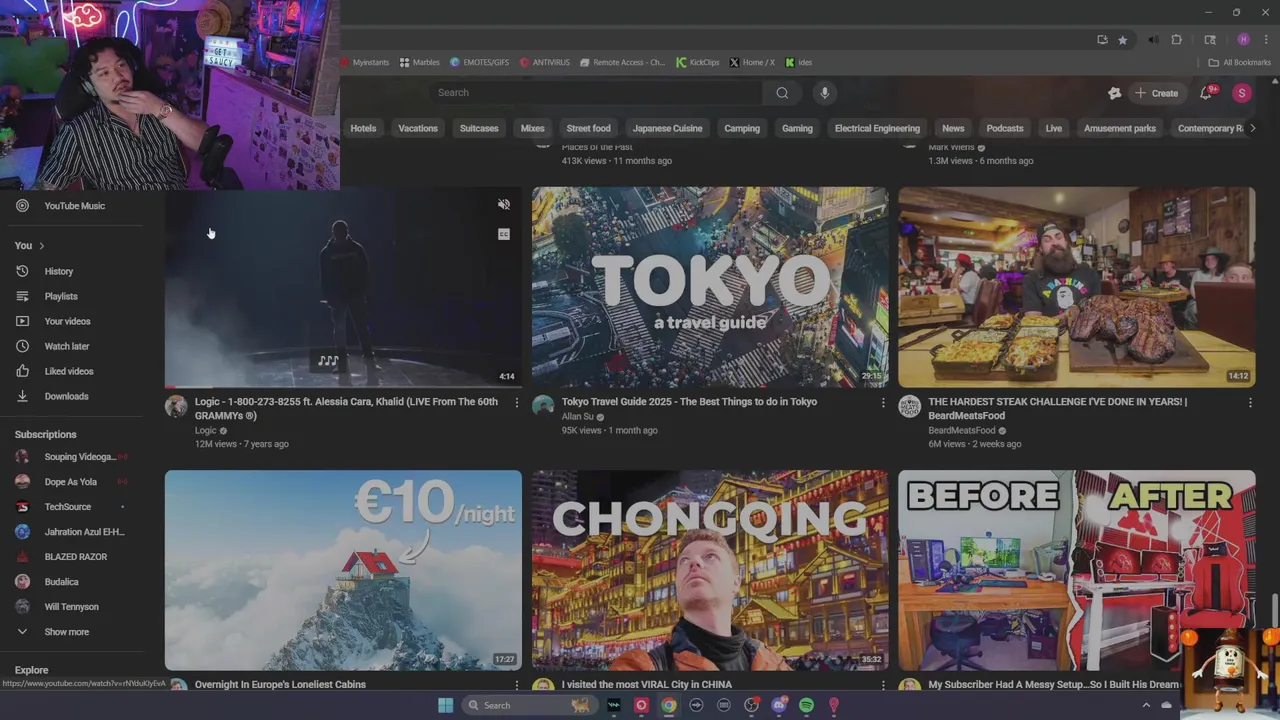Image resolution: width=1280 pixels, height=720 pixels.
Task: Open the Chrome profile avatar
Action: tap(1243, 40)
